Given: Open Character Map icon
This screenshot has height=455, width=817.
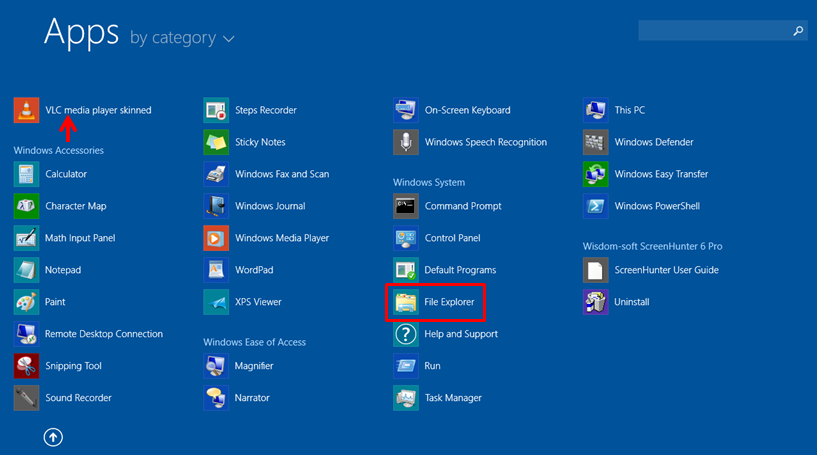Looking at the screenshot, I should 26,206.
